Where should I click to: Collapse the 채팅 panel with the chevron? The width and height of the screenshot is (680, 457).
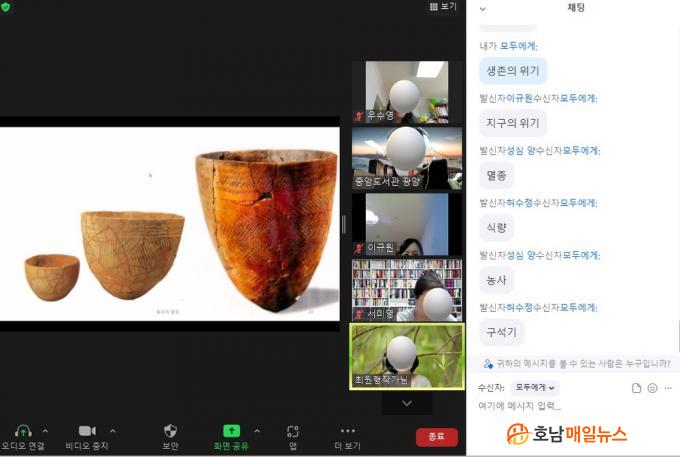(x=483, y=8)
